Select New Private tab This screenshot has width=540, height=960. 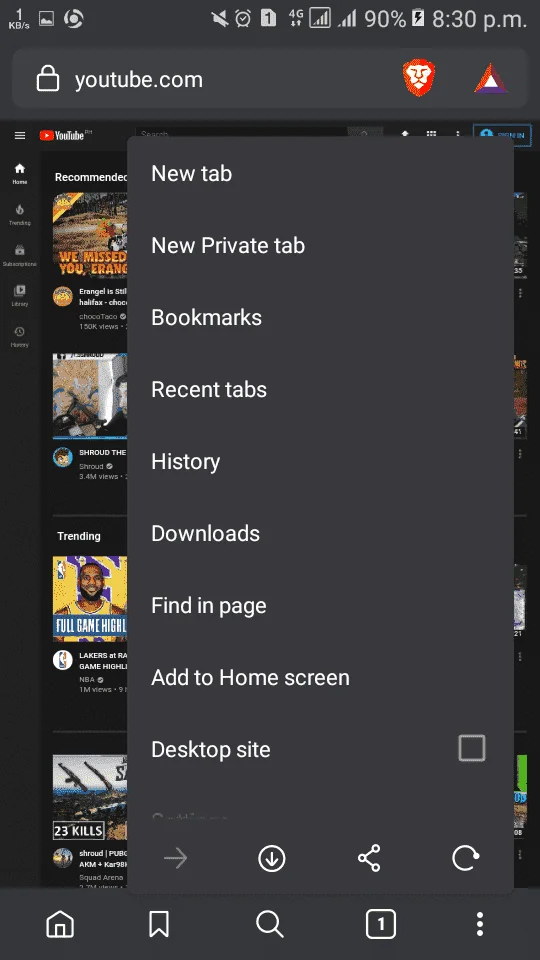click(x=320, y=246)
